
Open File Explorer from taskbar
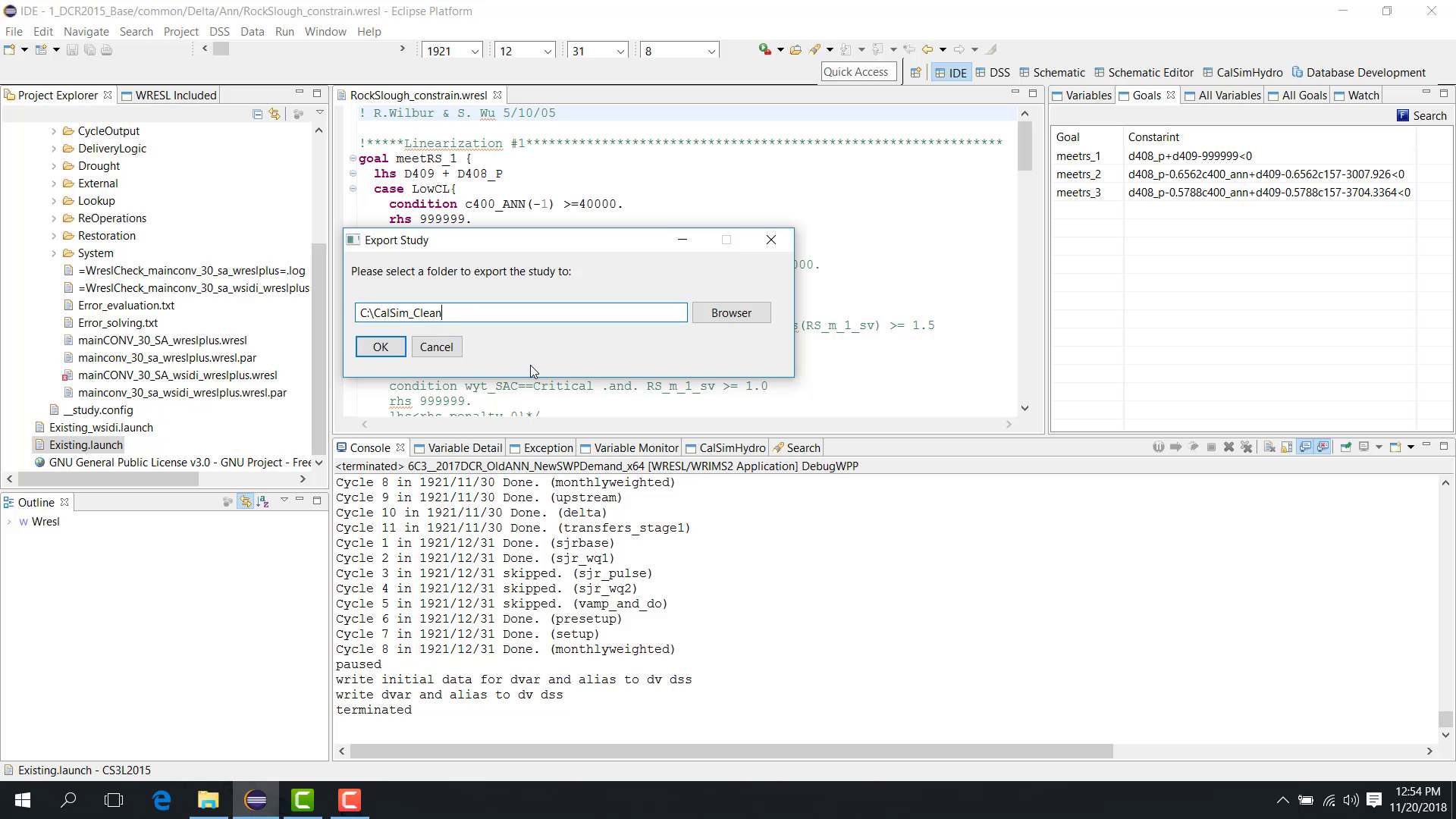(208, 800)
